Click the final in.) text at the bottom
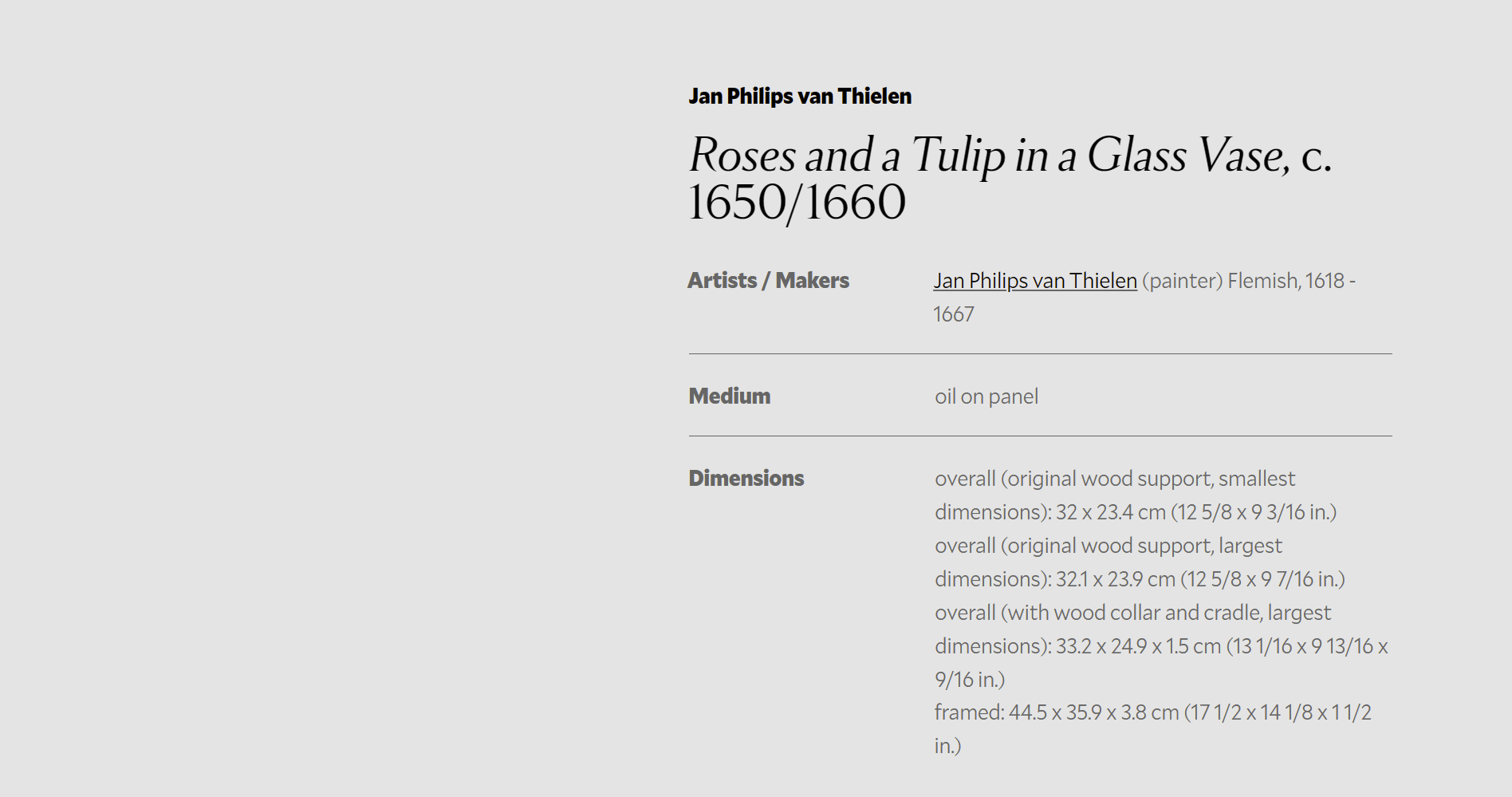 click(948, 746)
